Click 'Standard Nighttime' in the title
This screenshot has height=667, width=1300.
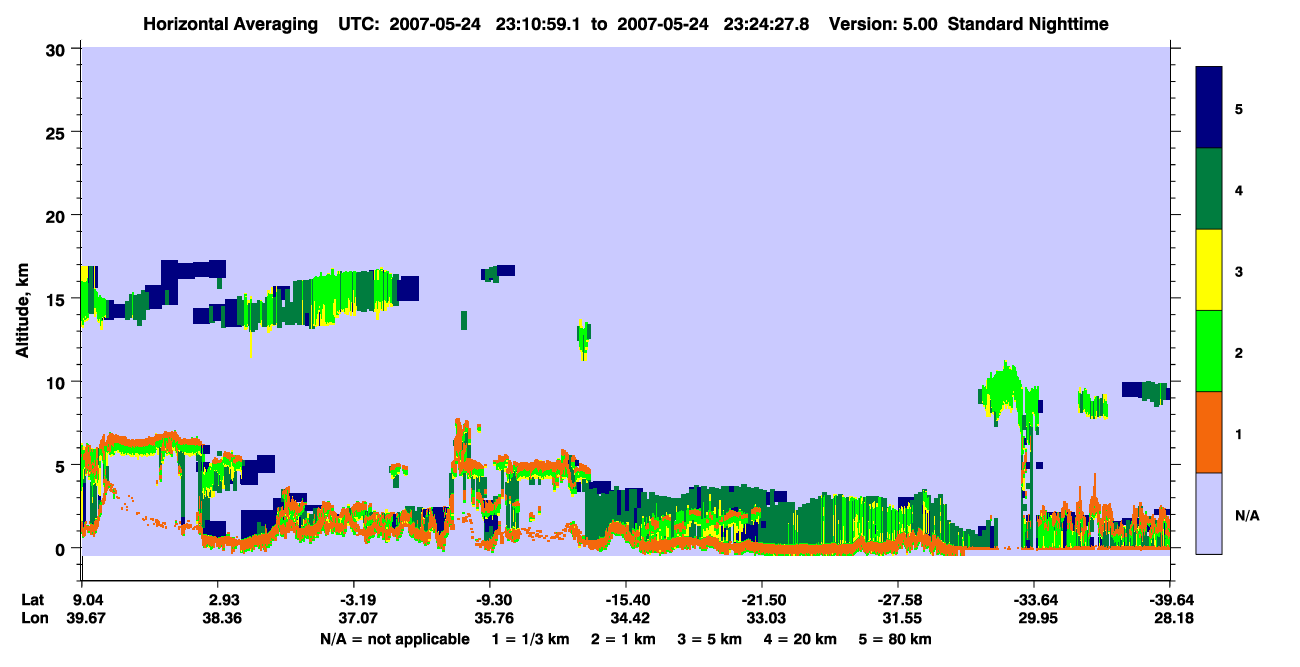point(1028,24)
